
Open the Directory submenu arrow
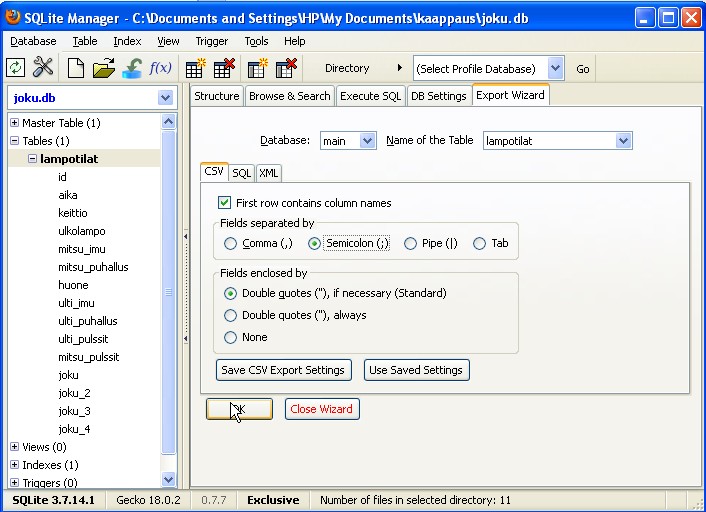click(x=399, y=68)
